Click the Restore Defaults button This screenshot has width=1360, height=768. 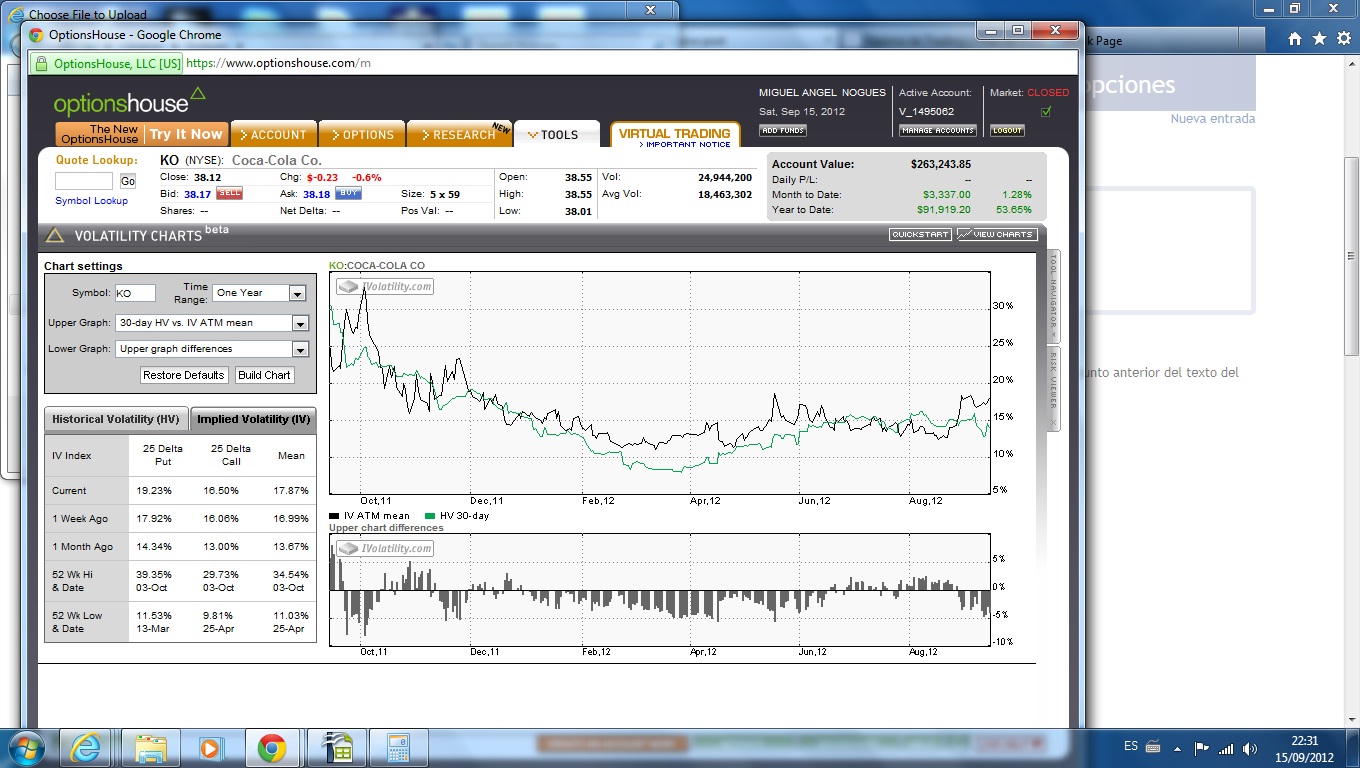pyautogui.click(x=184, y=376)
